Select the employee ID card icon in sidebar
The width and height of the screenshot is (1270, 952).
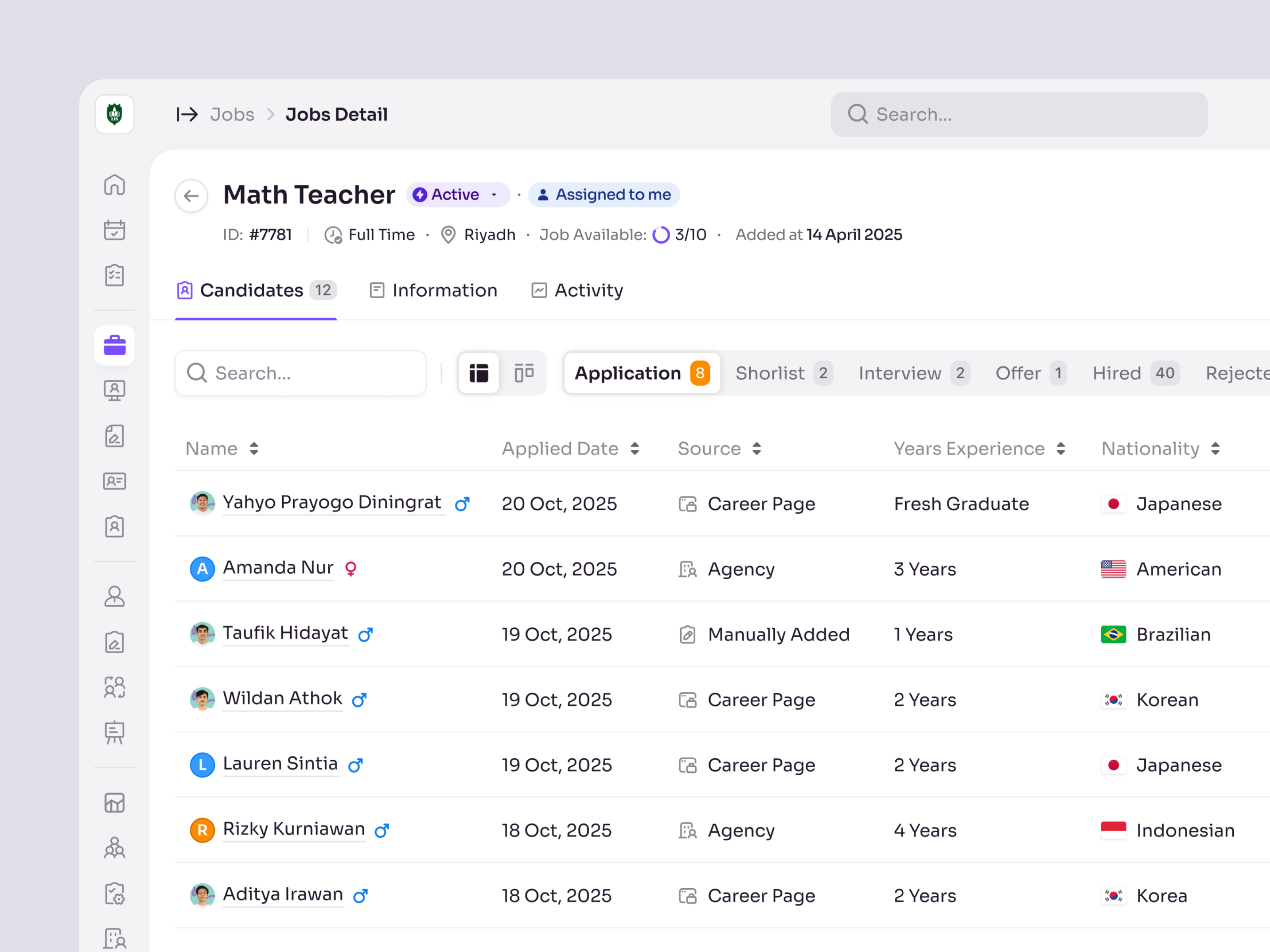click(x=114, y=482)
